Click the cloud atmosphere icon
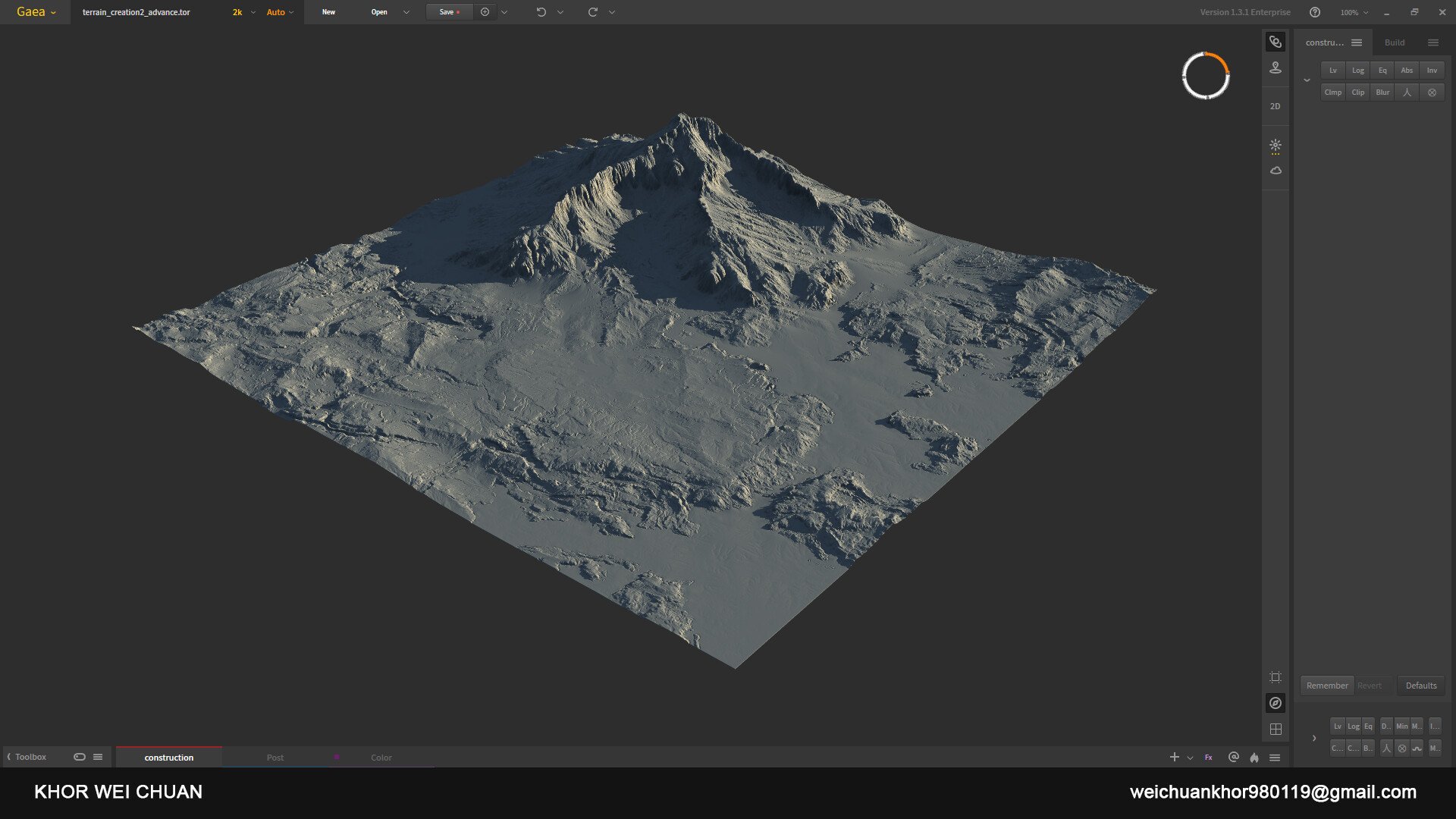The image size is (1456, 819). 1276,171
